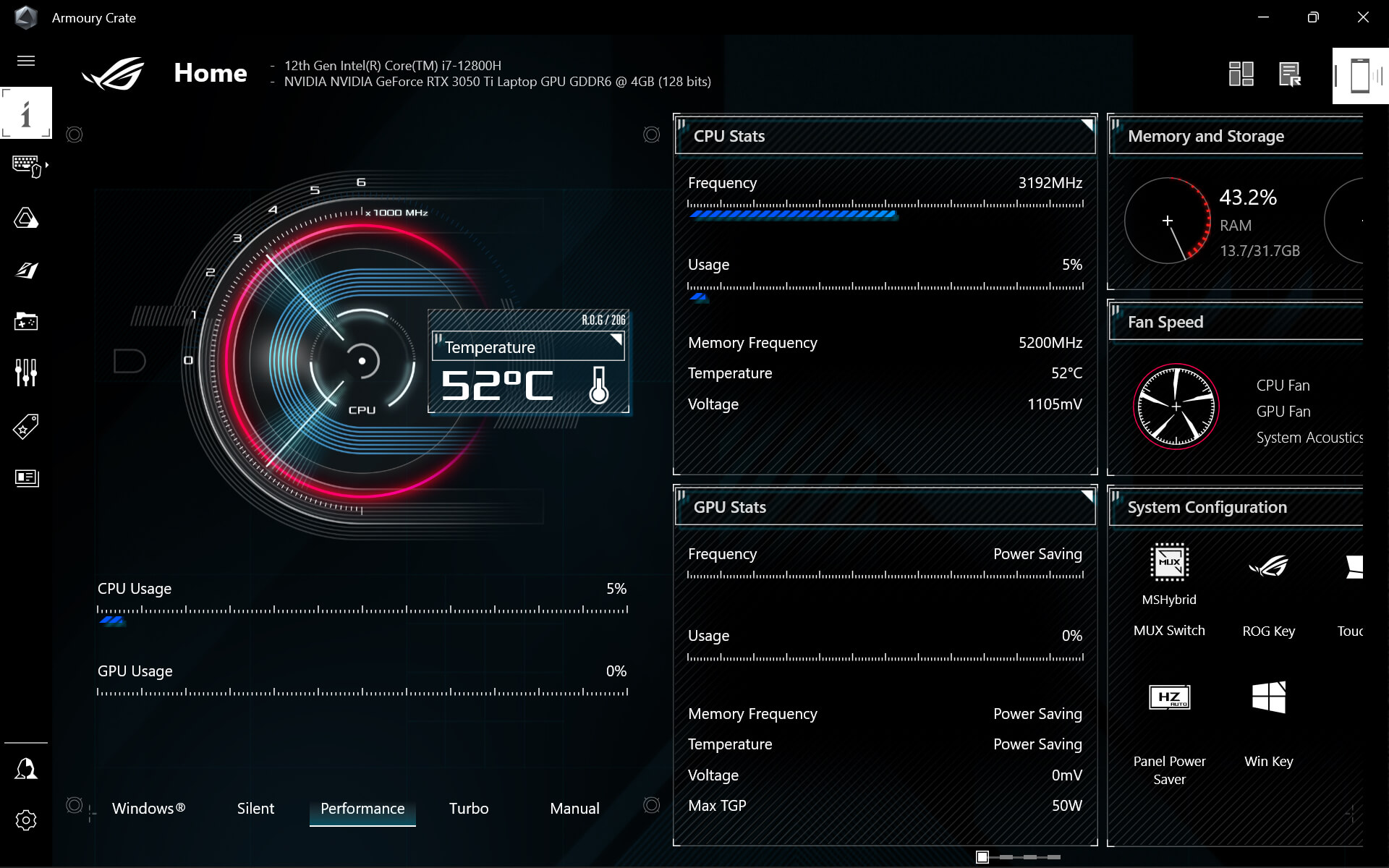
Task: Switch to the Turbo performance mode
Action: click(x=468, y=808)
